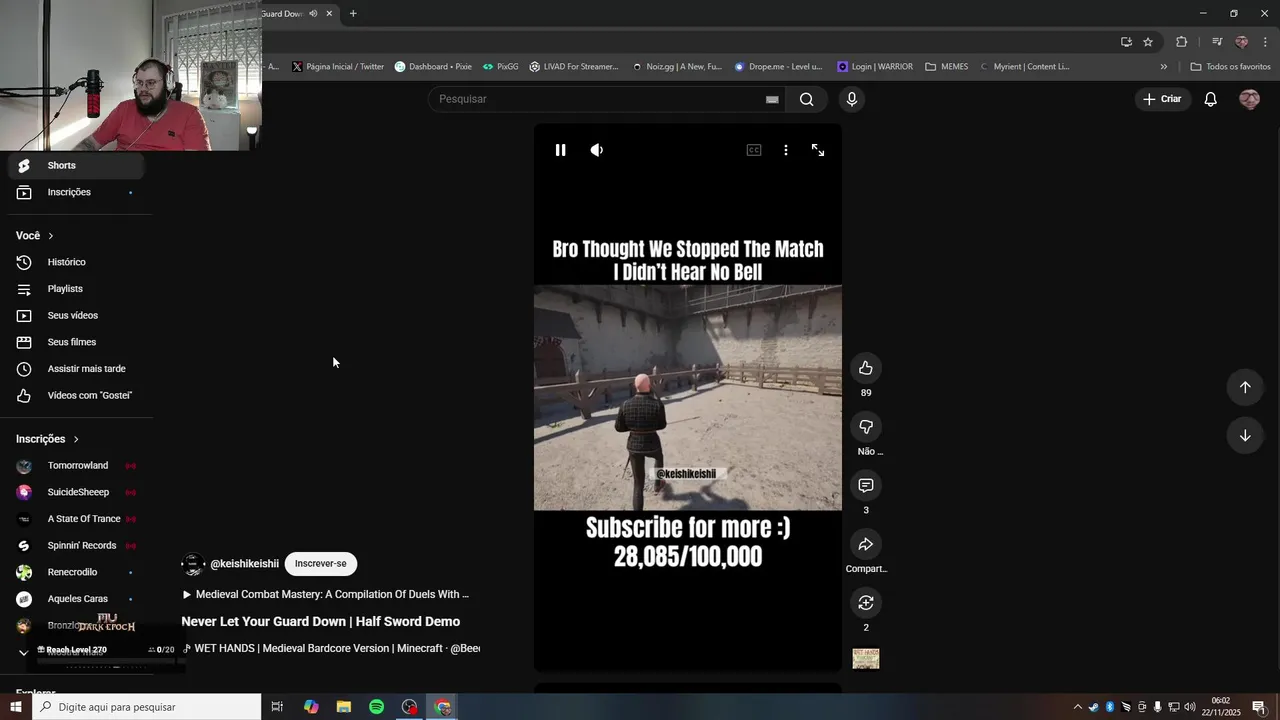Open a new Chrome tab

click(353, 14)
